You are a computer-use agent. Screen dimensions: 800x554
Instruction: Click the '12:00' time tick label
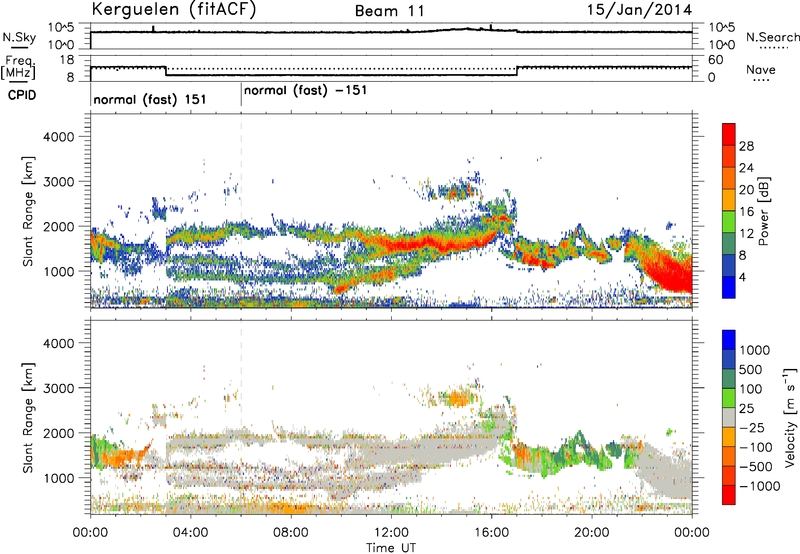pyautogui.click(x=391, y=533)
